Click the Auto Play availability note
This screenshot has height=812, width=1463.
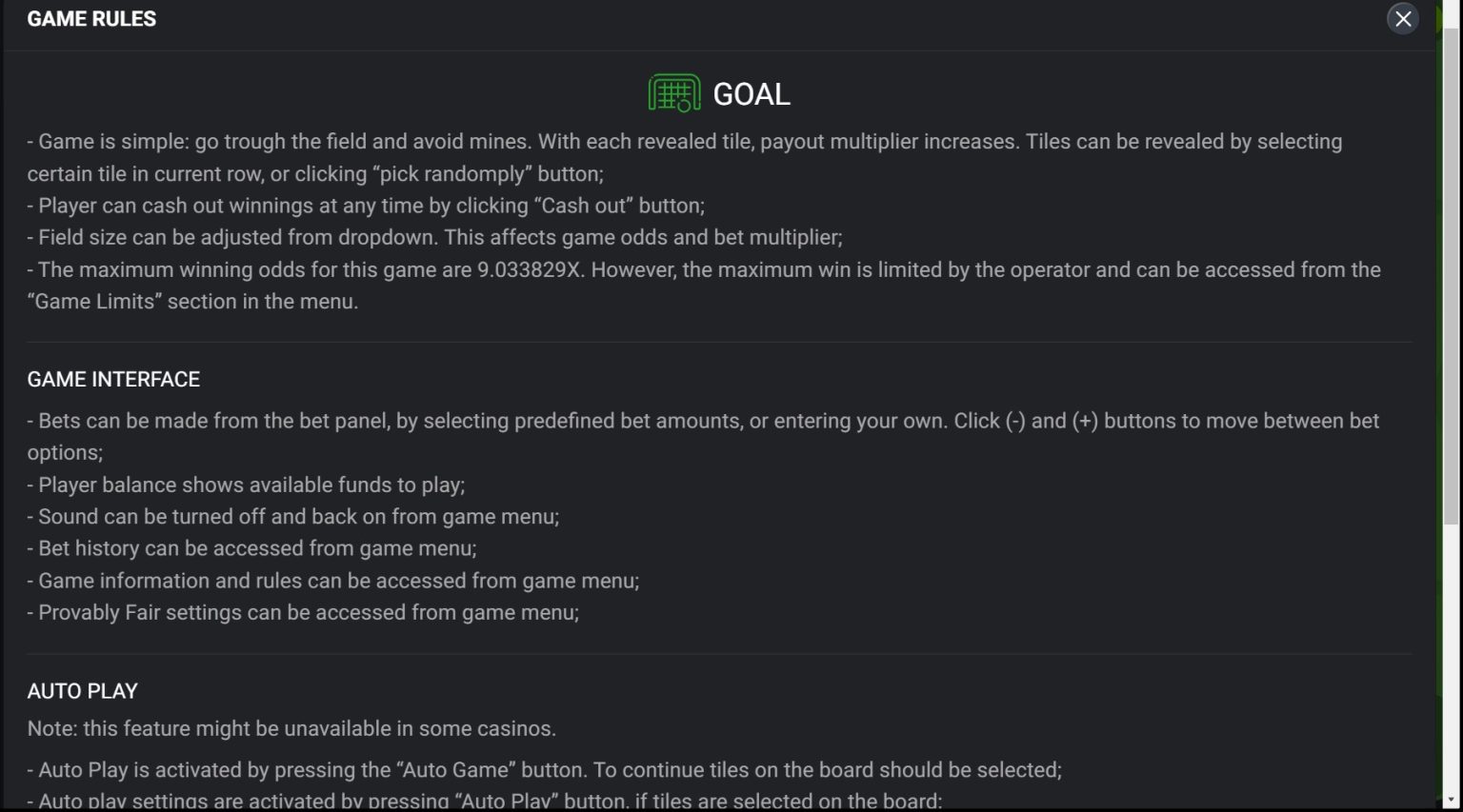[291, 728]
